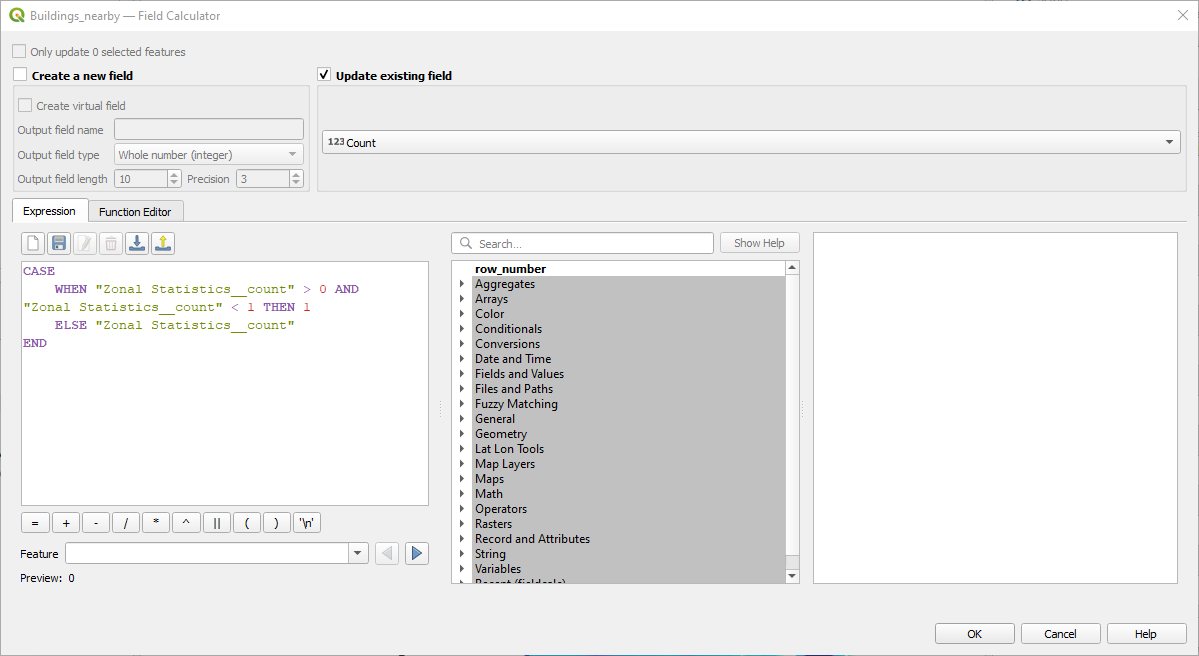1199x656 pixels.
Task: Expand the Geometry function group
Action: [462, 434]
